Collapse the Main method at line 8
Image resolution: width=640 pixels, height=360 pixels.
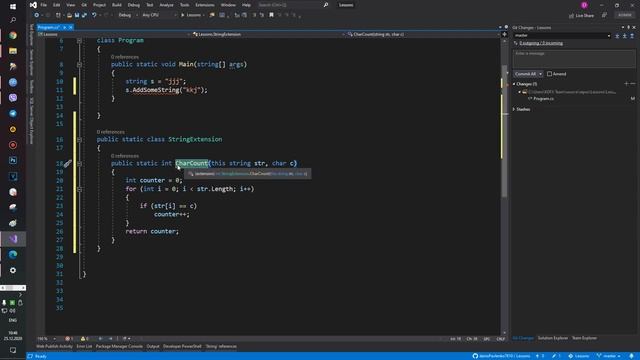[x=79, y=64]
